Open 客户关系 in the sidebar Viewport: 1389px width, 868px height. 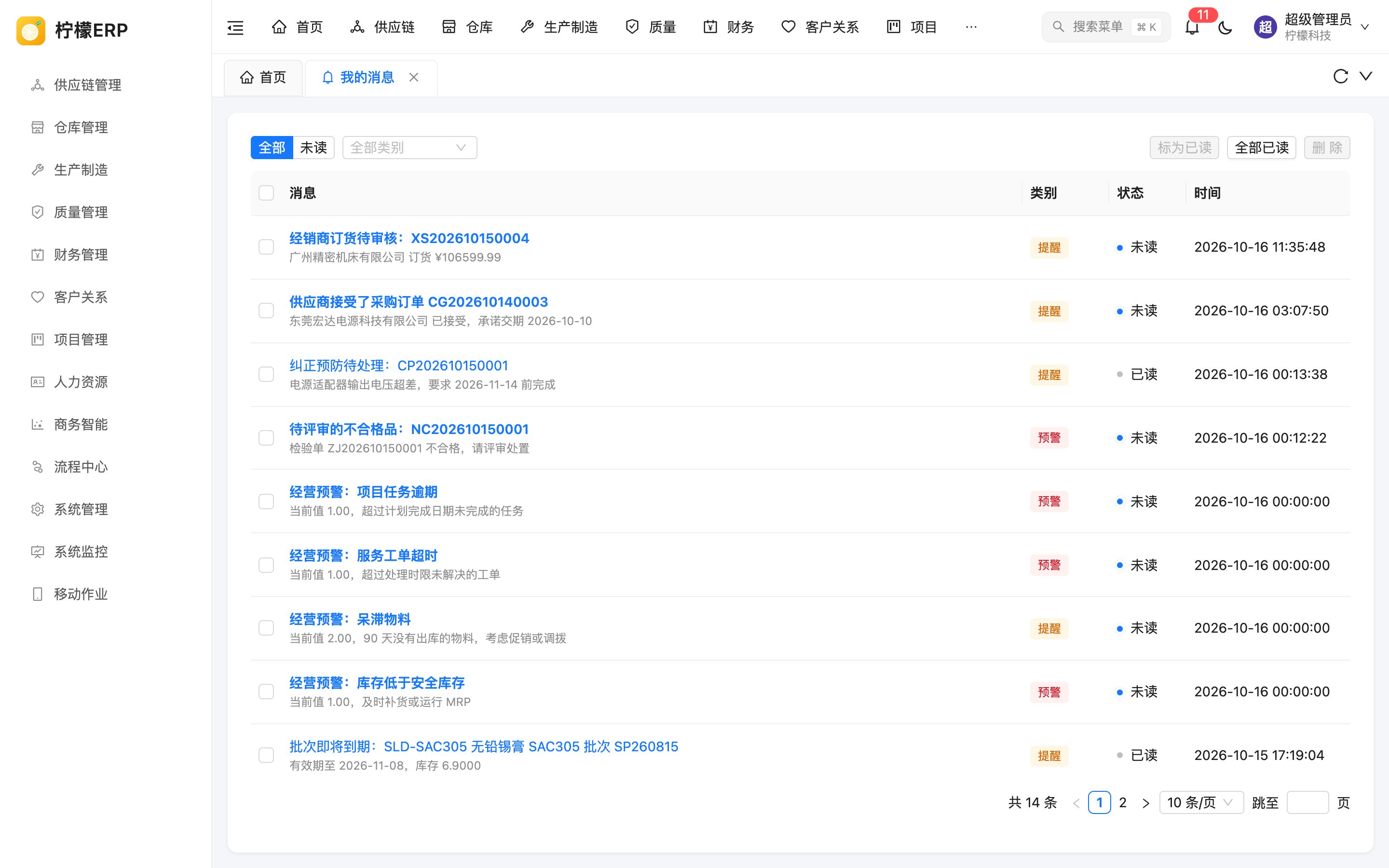tap(106, 298)
